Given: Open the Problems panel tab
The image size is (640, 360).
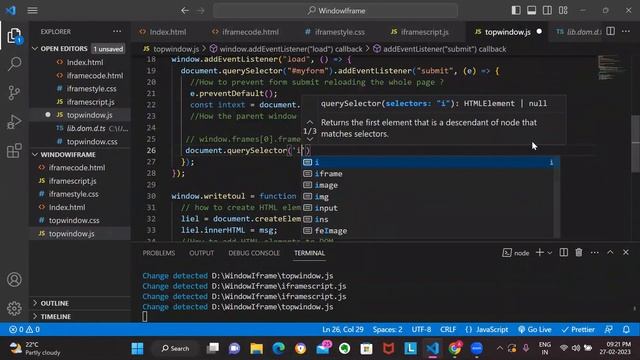Looking at the screenshot, I should (159, 253).
